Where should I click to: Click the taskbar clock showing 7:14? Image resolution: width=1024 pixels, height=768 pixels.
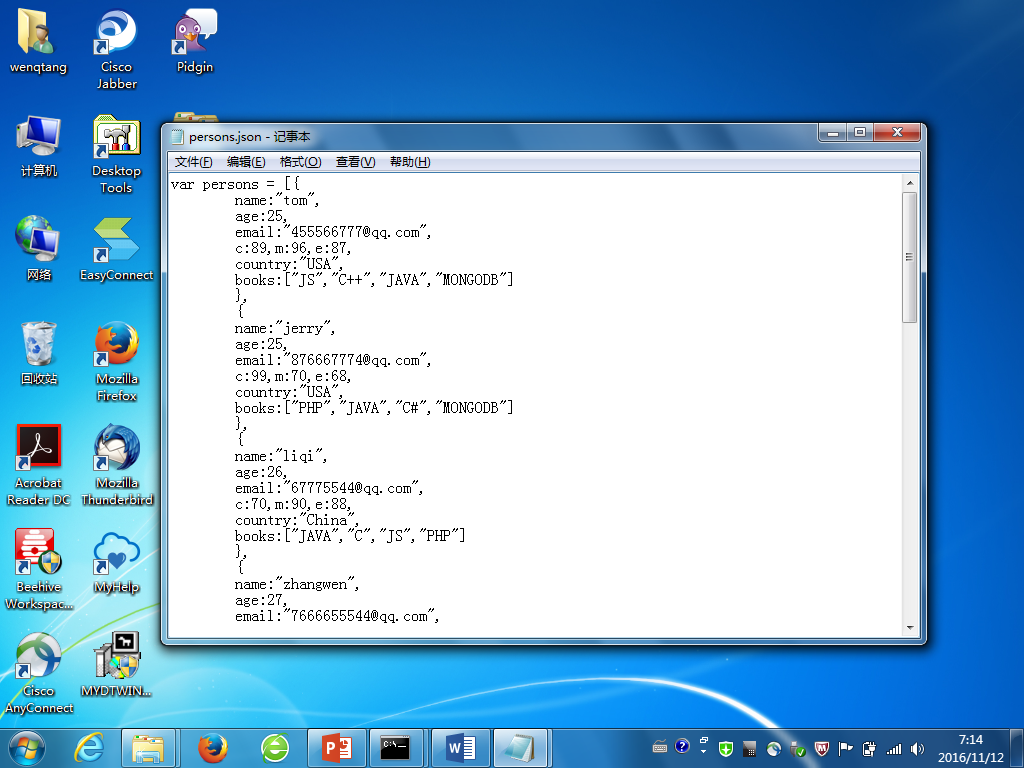pyautogui.click(x=970, y=748)
